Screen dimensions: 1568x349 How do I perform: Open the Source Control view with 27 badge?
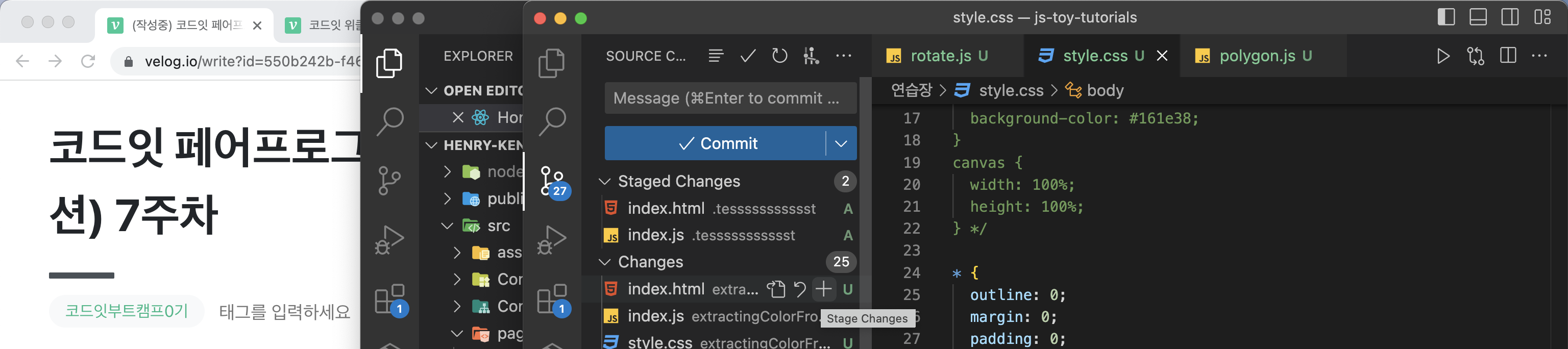(553, 182)
